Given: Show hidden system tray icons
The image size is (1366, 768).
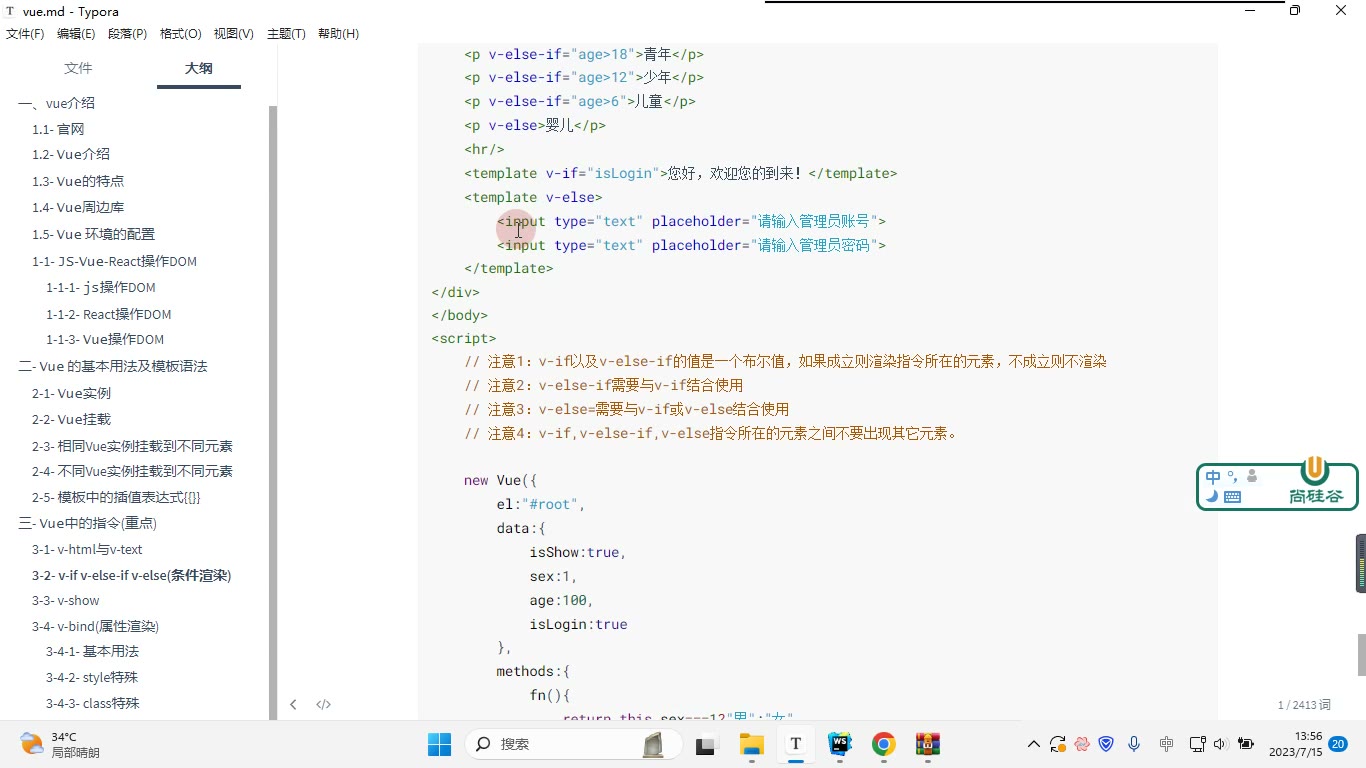Looking at the screenshot, I should click(x=1033, y=744).
